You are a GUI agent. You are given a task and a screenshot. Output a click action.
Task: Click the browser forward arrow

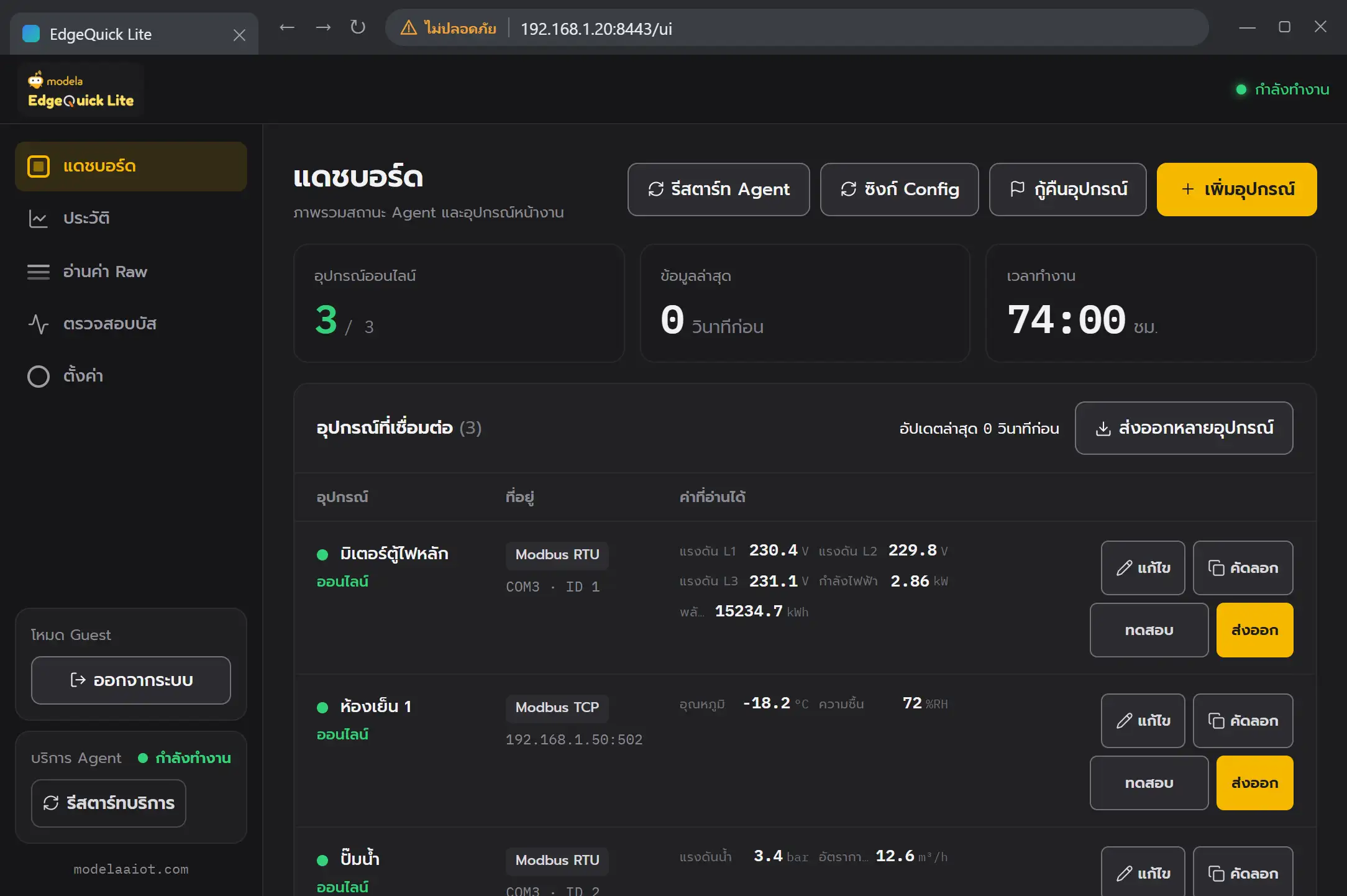[323, 27]
